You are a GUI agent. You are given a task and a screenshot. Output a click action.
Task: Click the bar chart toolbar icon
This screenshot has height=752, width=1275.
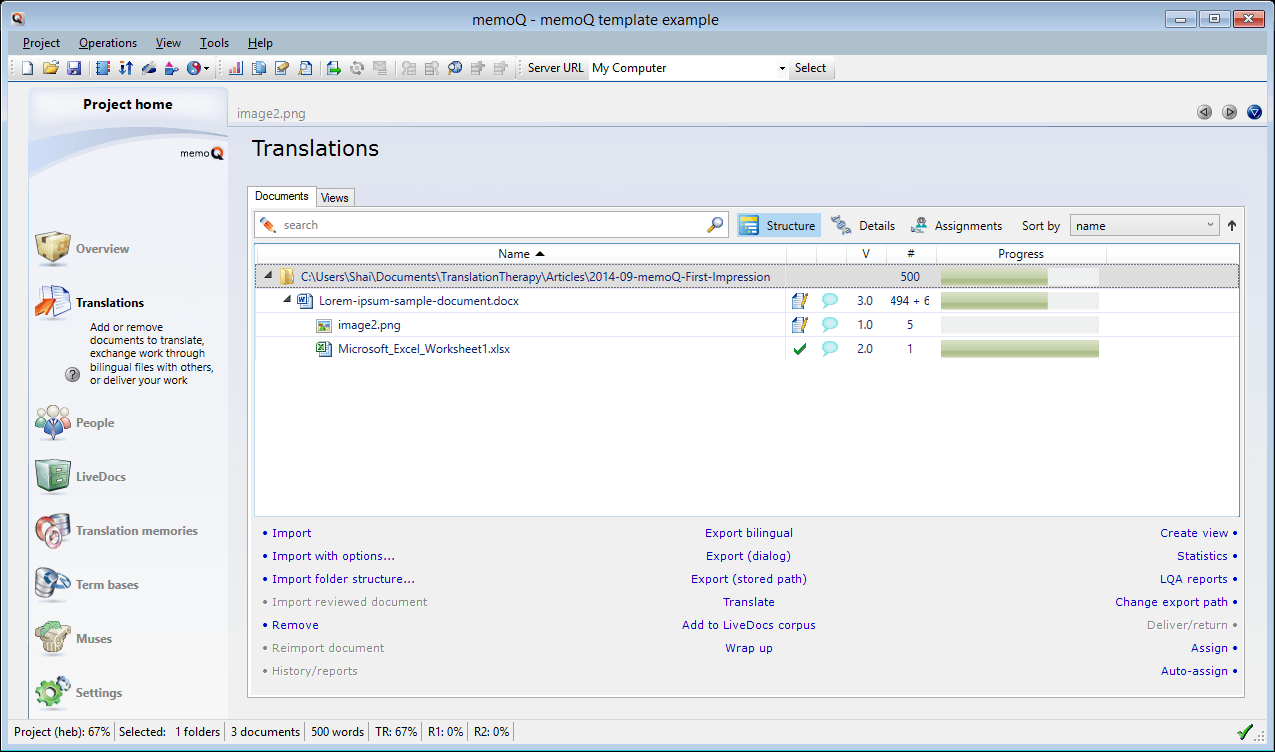[236, 68]
